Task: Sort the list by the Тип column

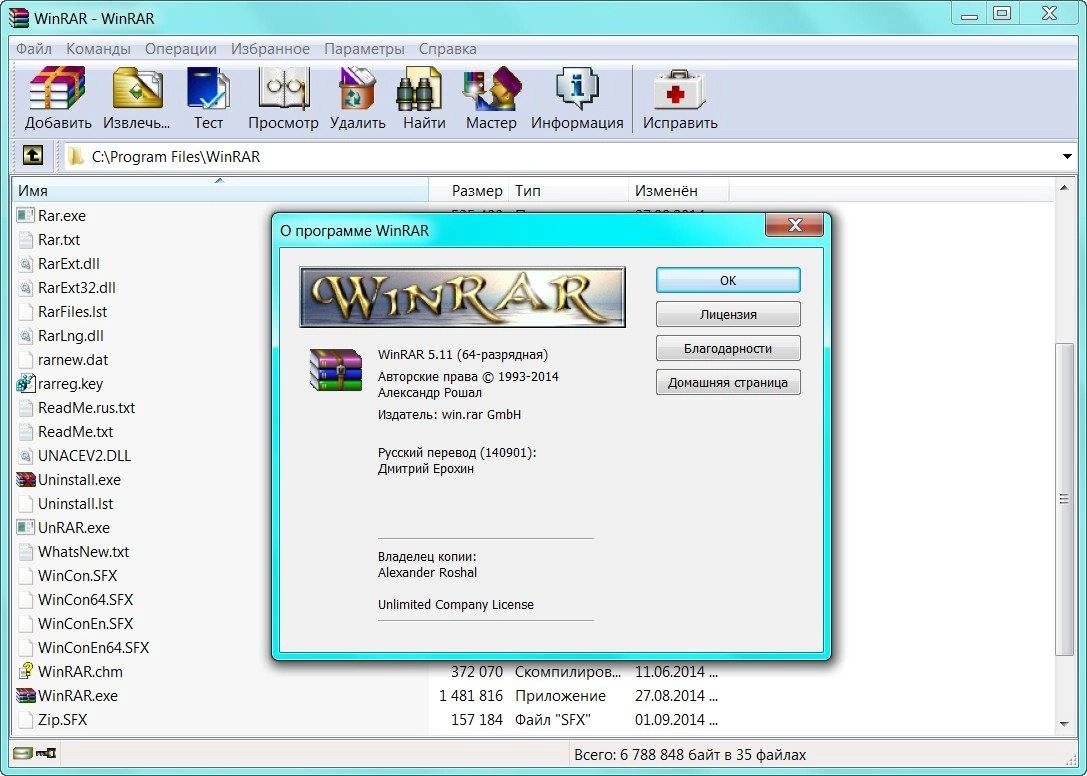Action: point(568,190)
